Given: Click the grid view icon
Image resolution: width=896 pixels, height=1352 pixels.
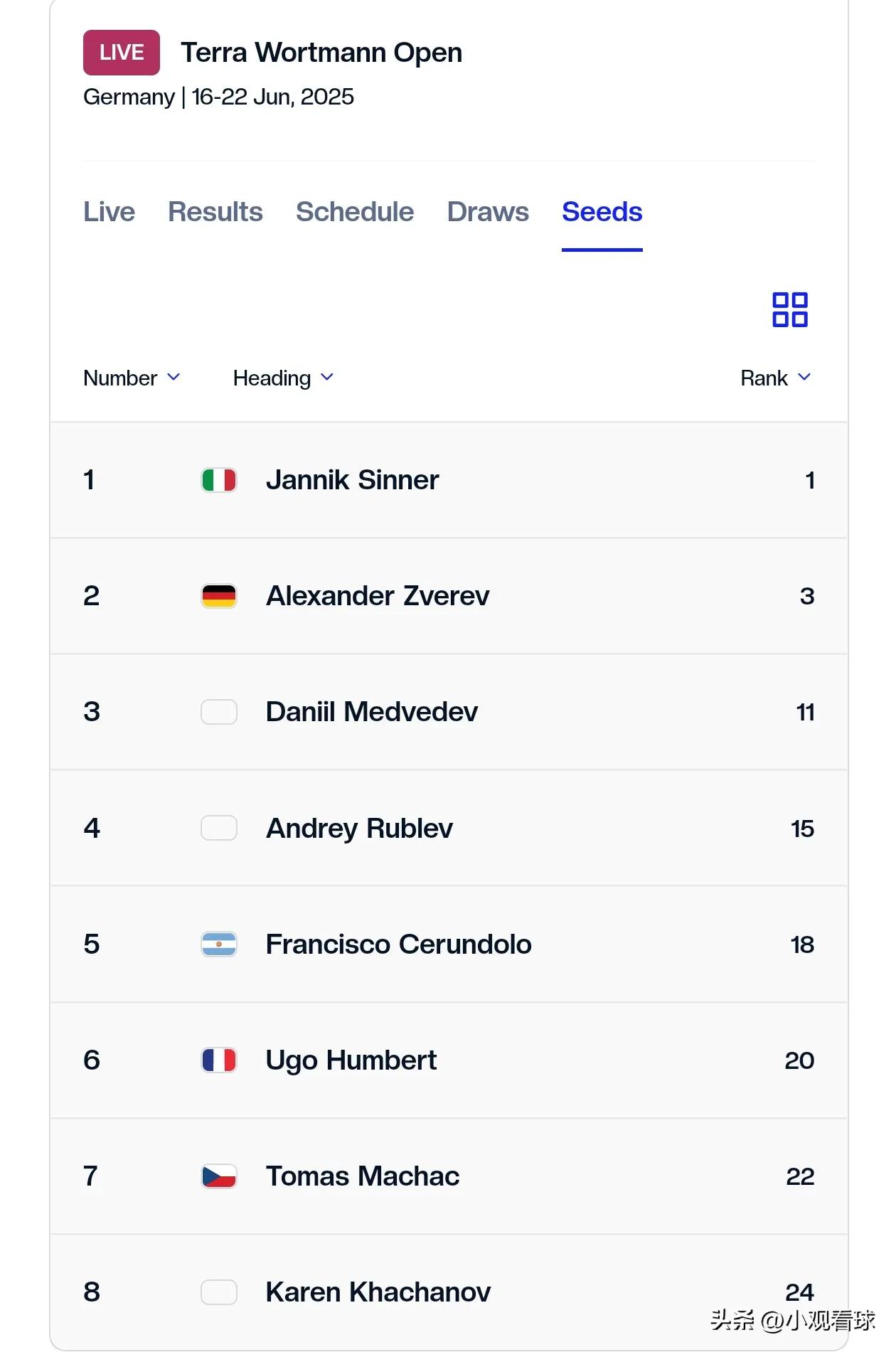Looking at the screenshot, I should (x=790, y=309).
